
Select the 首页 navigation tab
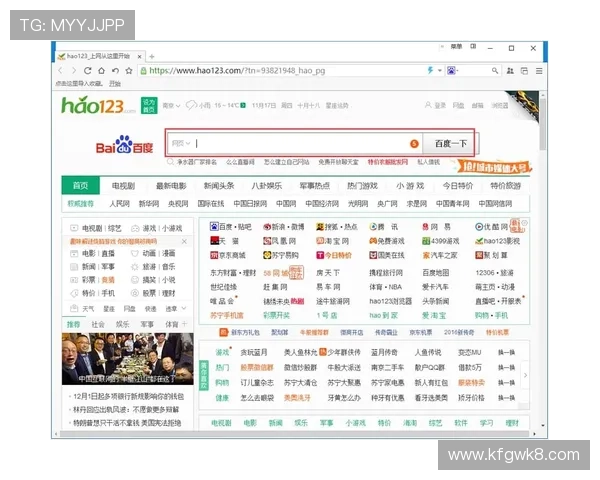tap(80, 186)
